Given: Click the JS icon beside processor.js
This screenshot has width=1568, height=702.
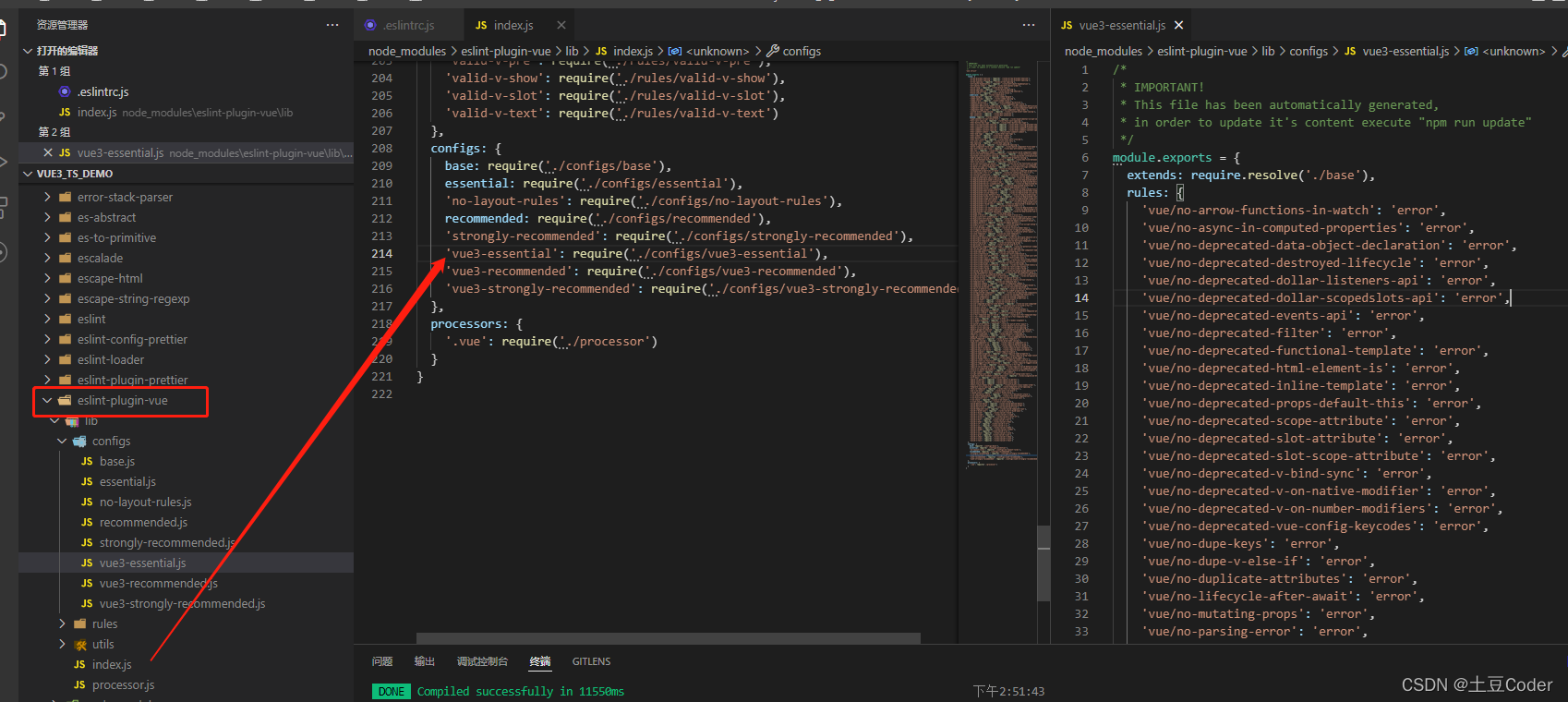Looking at the screenshot, I should tap(79, 684).
